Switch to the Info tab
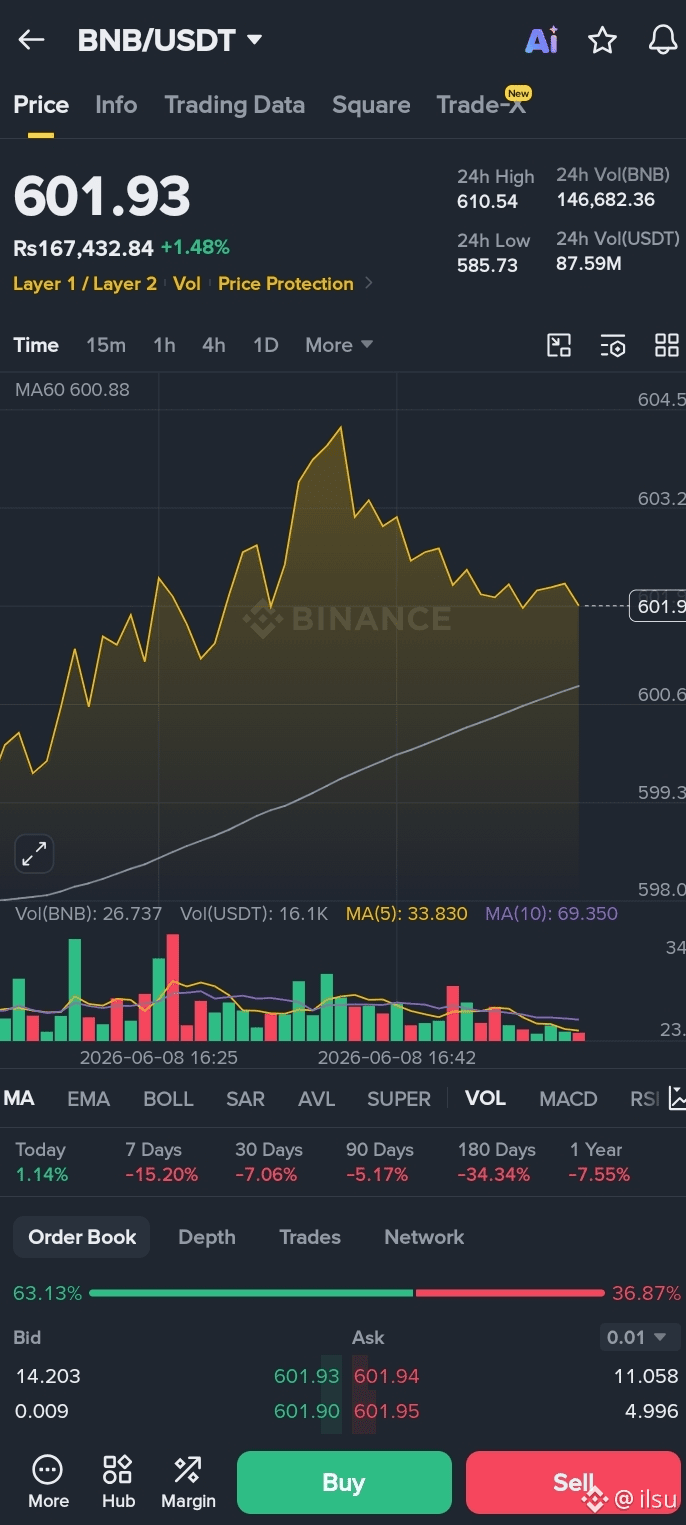 116,105
